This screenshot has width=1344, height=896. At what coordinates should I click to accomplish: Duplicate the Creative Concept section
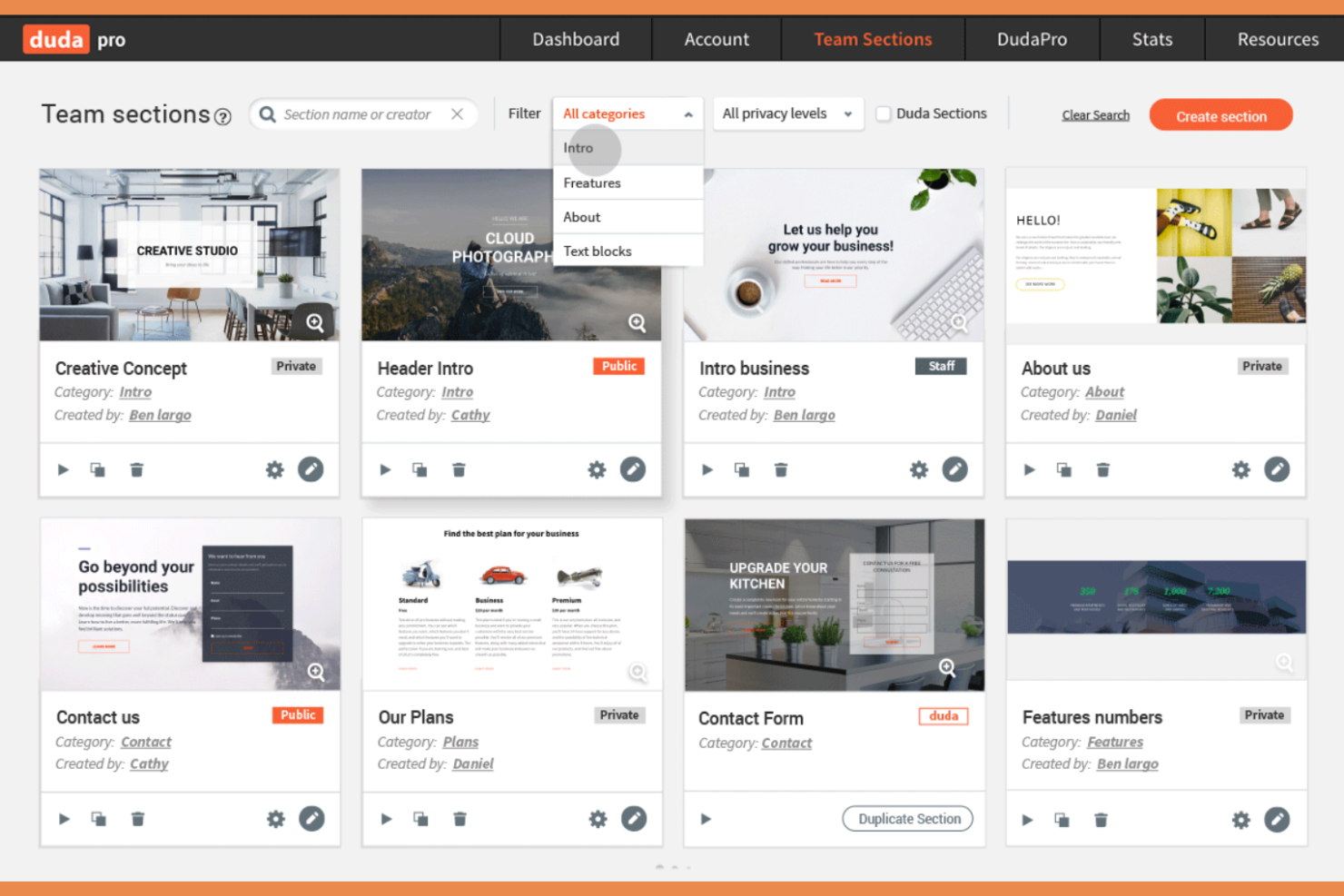[97, 470]
